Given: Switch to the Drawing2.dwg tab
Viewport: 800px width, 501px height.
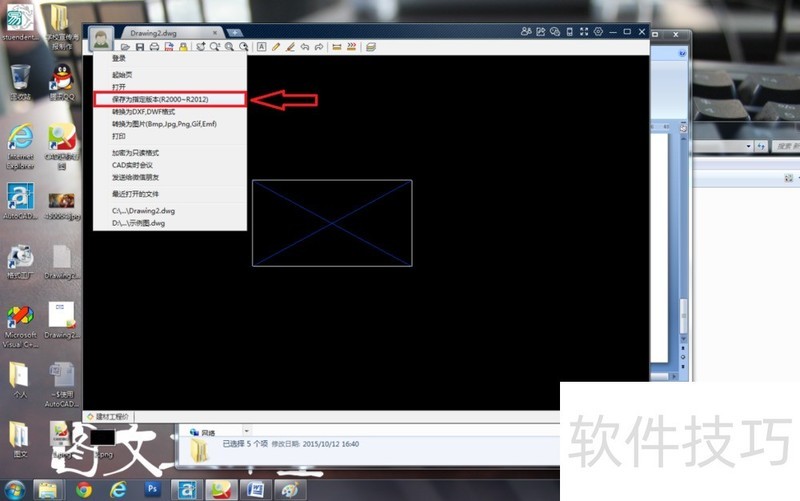Looking at the screenshot, I should [153, 33].
